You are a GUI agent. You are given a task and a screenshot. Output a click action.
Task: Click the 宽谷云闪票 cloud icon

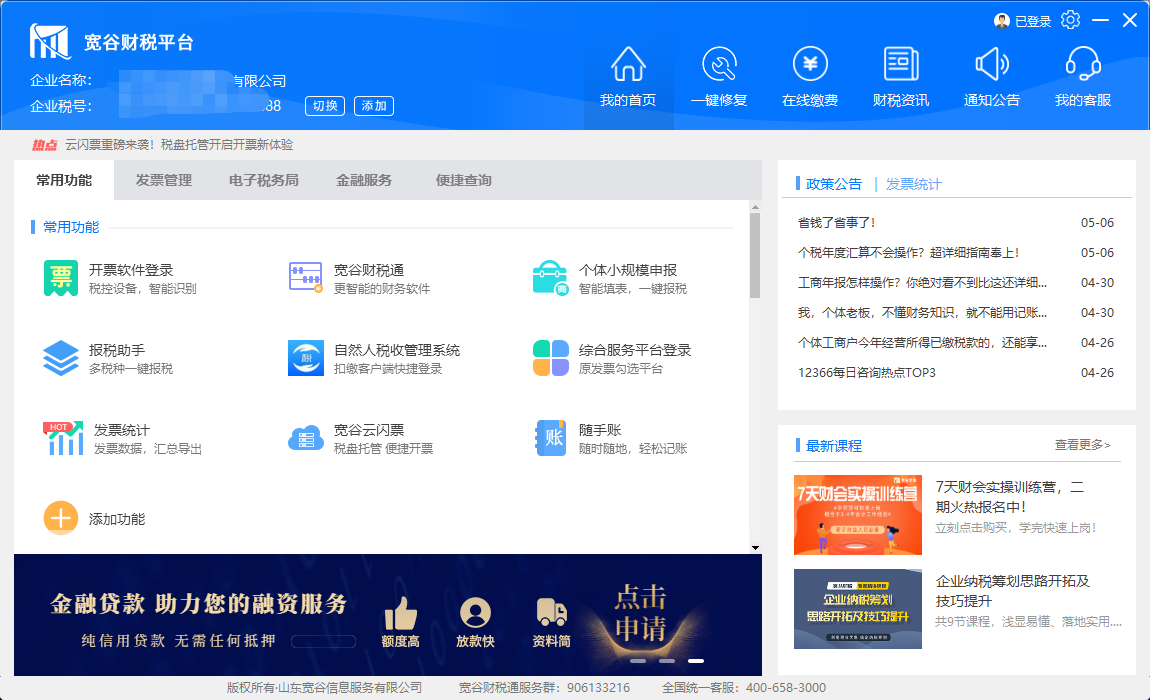pyautogui.click(x=306, y=438)
